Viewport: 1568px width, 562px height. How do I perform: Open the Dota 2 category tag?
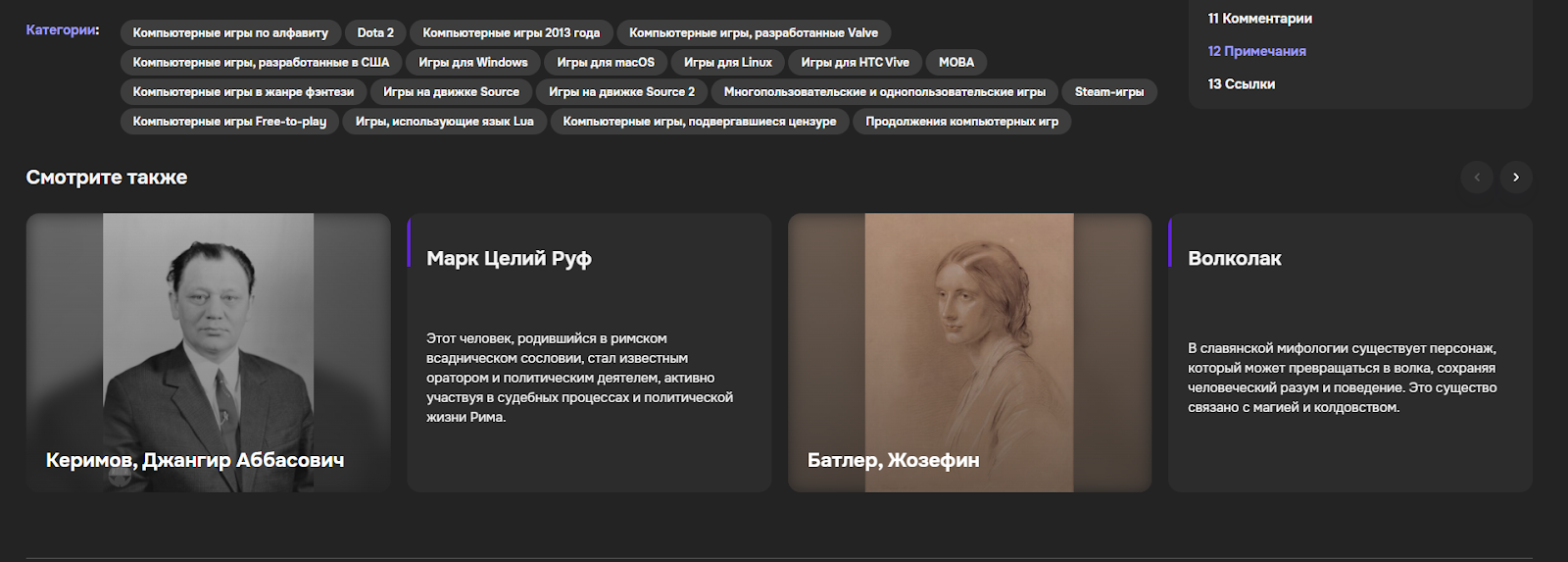(375, 33)
